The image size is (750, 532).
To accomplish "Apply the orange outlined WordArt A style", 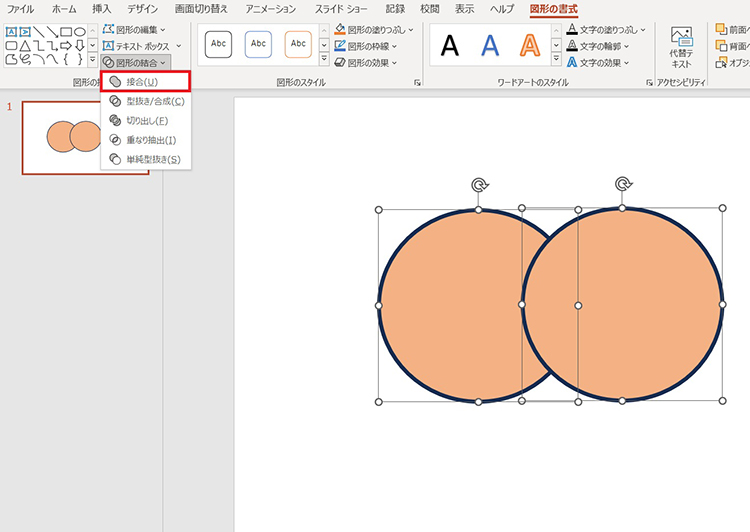I will 529,45.
